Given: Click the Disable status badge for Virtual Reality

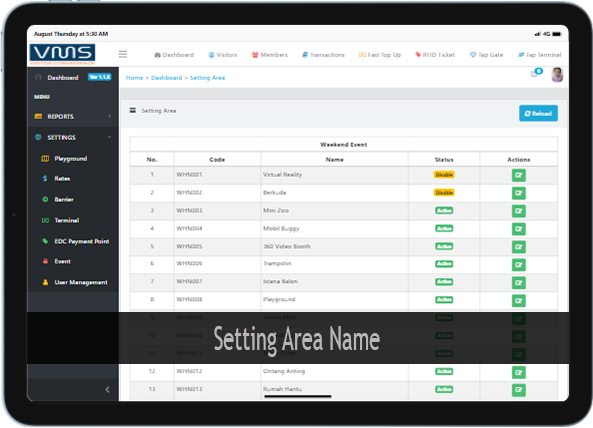Looking at the screenshot, I should click(444, 175).
